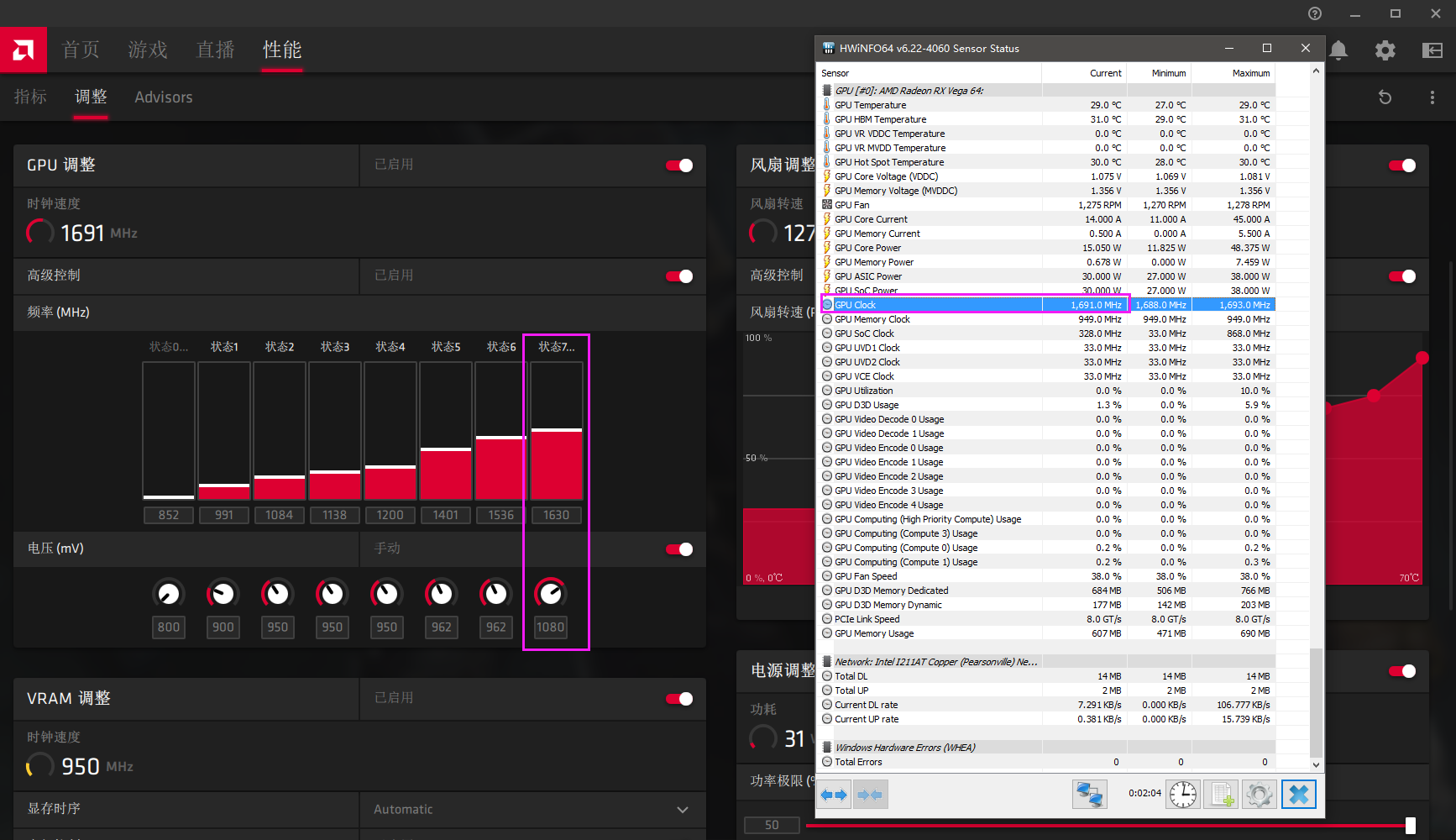This screenshot has width=1456, height=840.
Task: Disable the GPU 调整 toggle
Action: click(679, 165)
